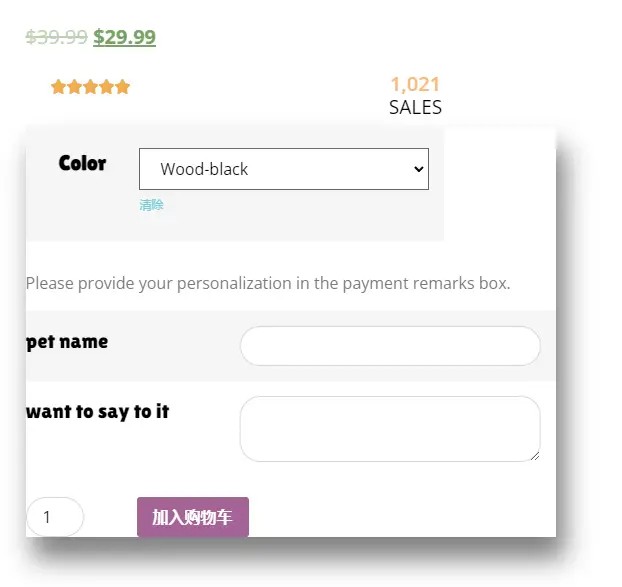Click into the 'want to say to it' textarea
The image size is (622, 587).
tap(390, 429)
